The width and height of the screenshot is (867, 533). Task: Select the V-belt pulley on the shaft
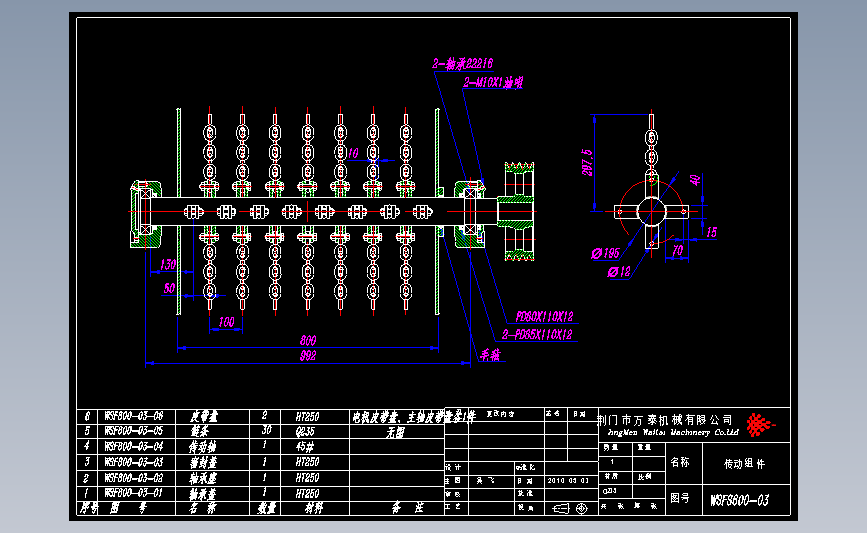tap(518, 211)
